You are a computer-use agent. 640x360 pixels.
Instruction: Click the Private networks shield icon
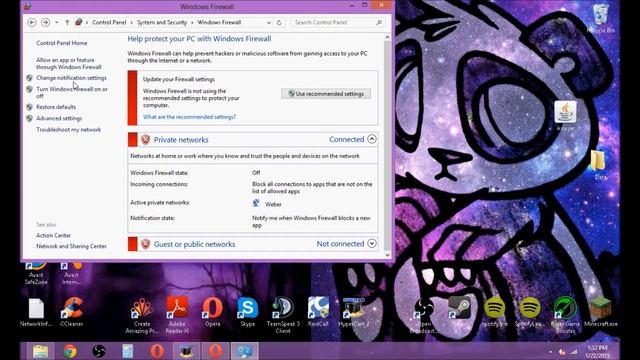145,140
